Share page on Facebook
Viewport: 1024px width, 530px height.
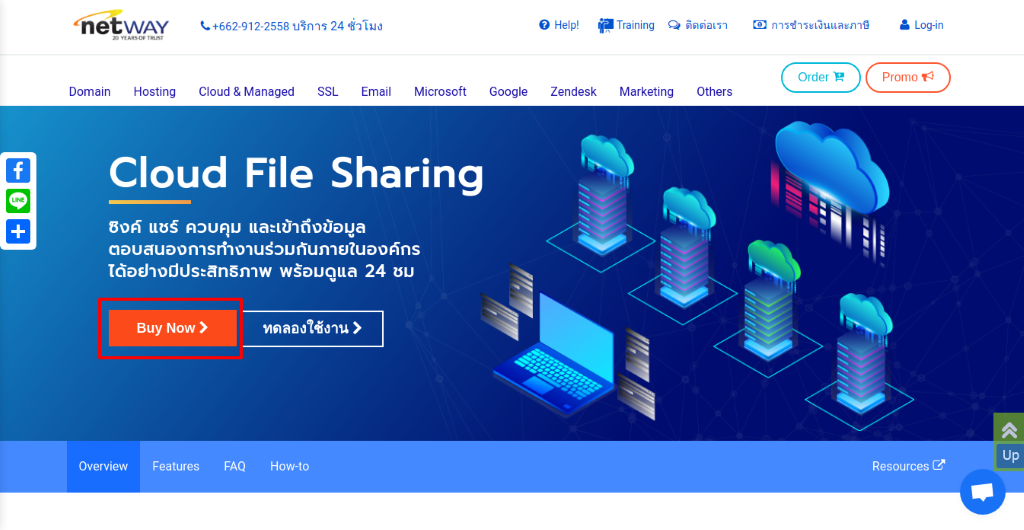tap(18, 171)
